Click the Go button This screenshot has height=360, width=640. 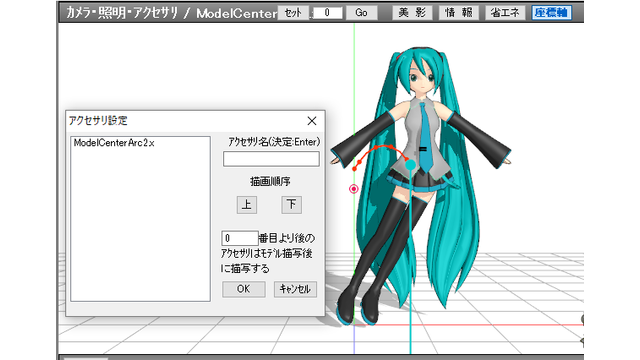click(x=361, y=13)
